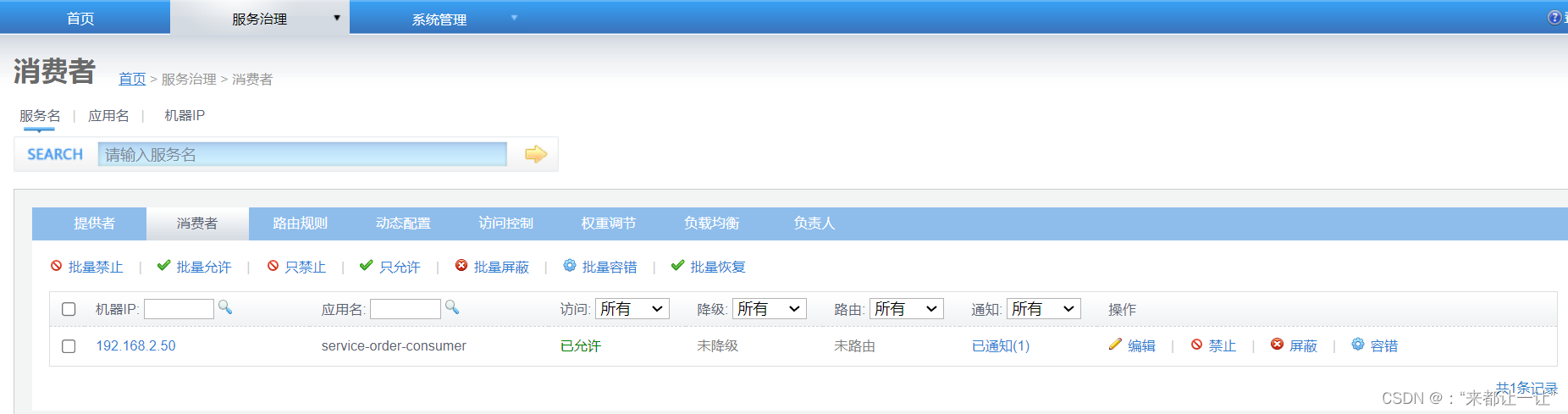Click the 批量允许 green check icon

tap(164, 266)
